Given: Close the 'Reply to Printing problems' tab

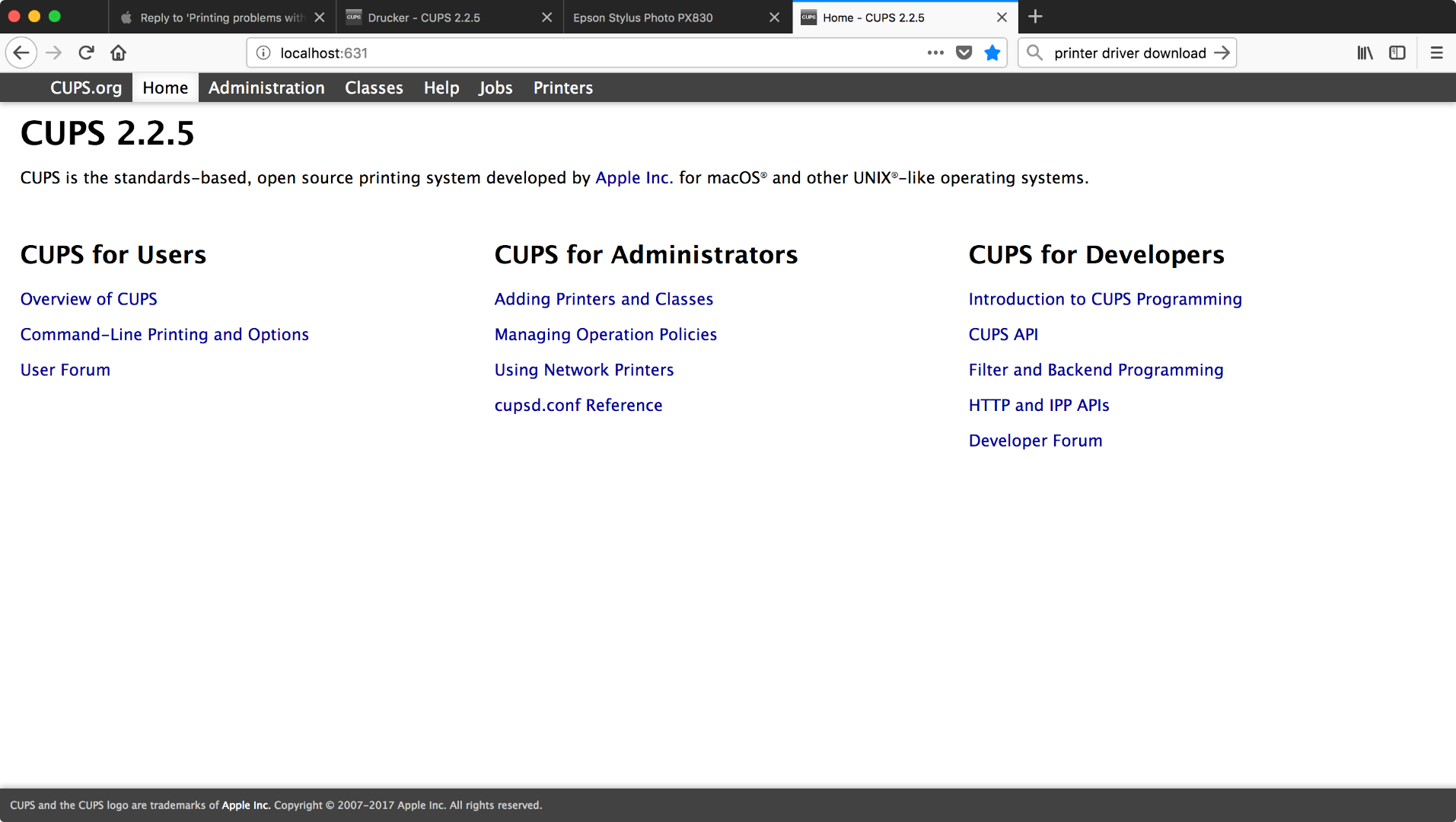Looking at the screenshot, I should tap(320, 17).
